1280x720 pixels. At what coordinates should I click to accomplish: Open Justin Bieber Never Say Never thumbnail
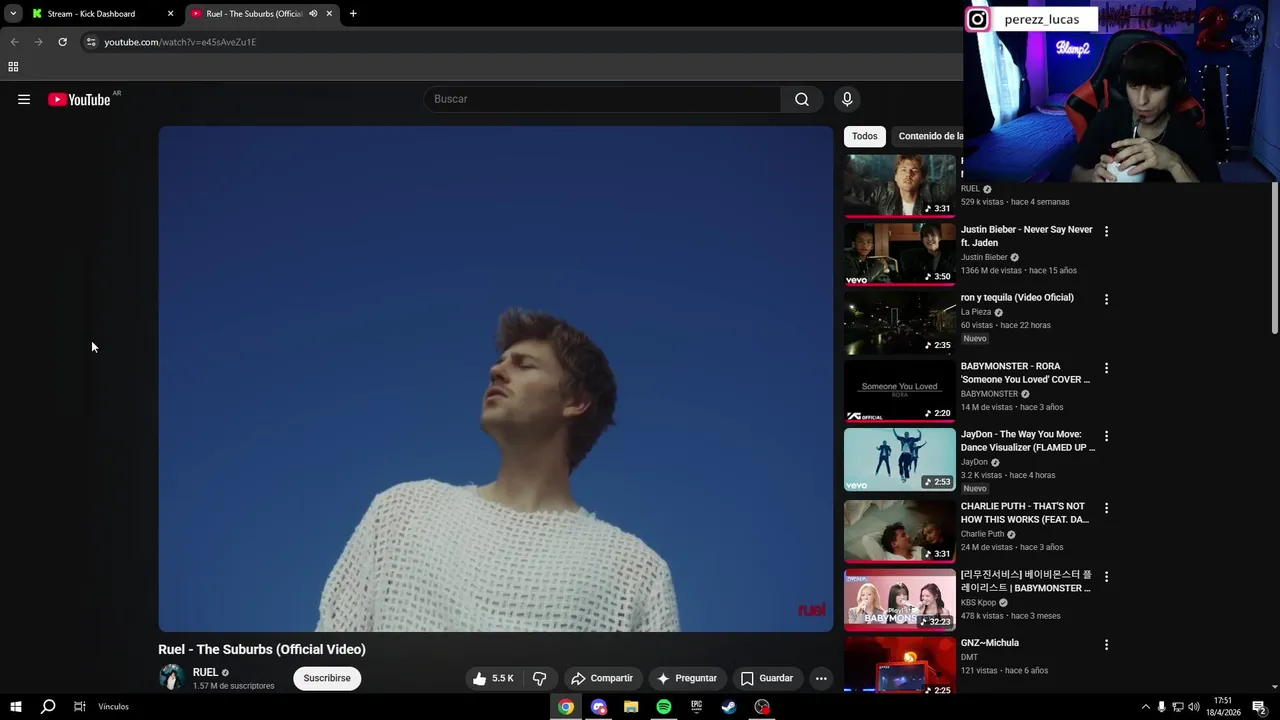[x=900, y=254]
